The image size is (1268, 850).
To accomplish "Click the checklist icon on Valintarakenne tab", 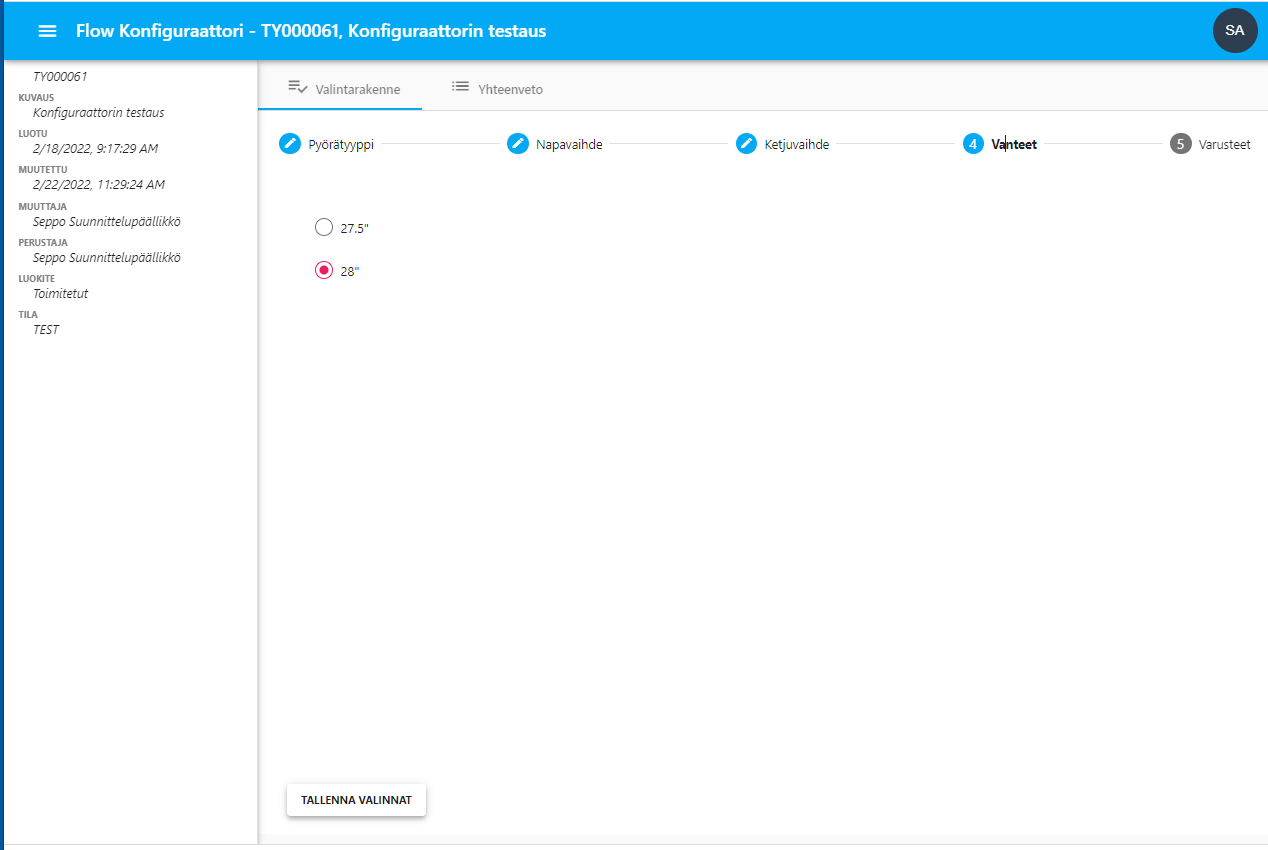I will [x=298, y=87].
